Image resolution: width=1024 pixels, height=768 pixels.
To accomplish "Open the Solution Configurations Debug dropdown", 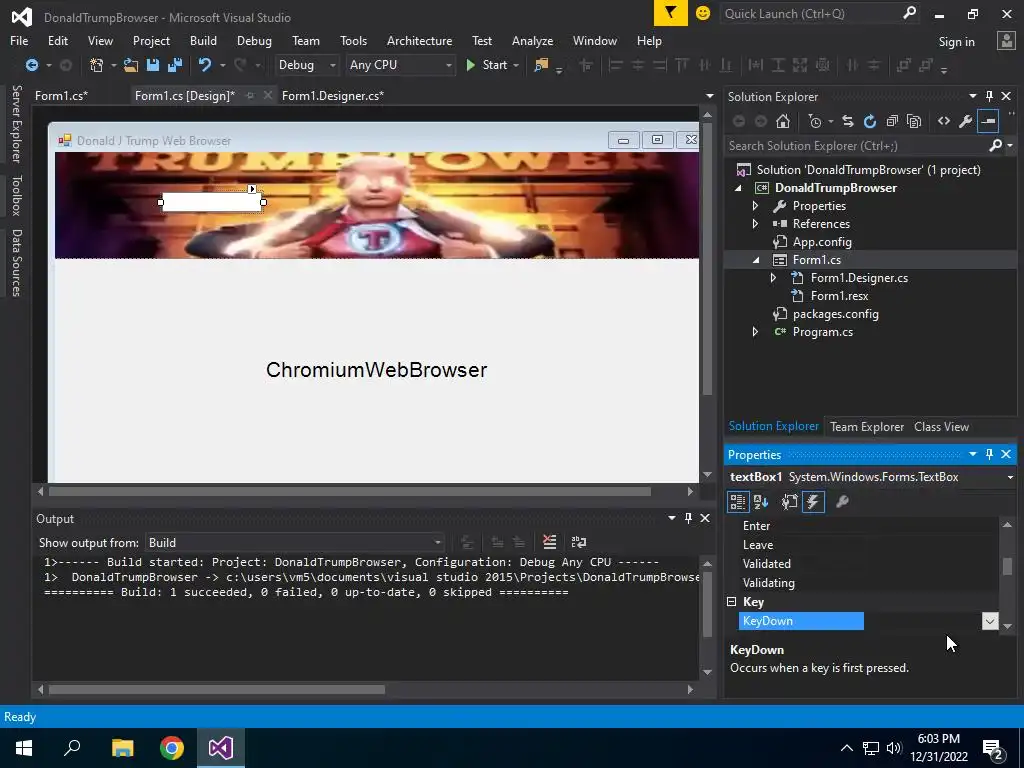I will tap(332, 65).
